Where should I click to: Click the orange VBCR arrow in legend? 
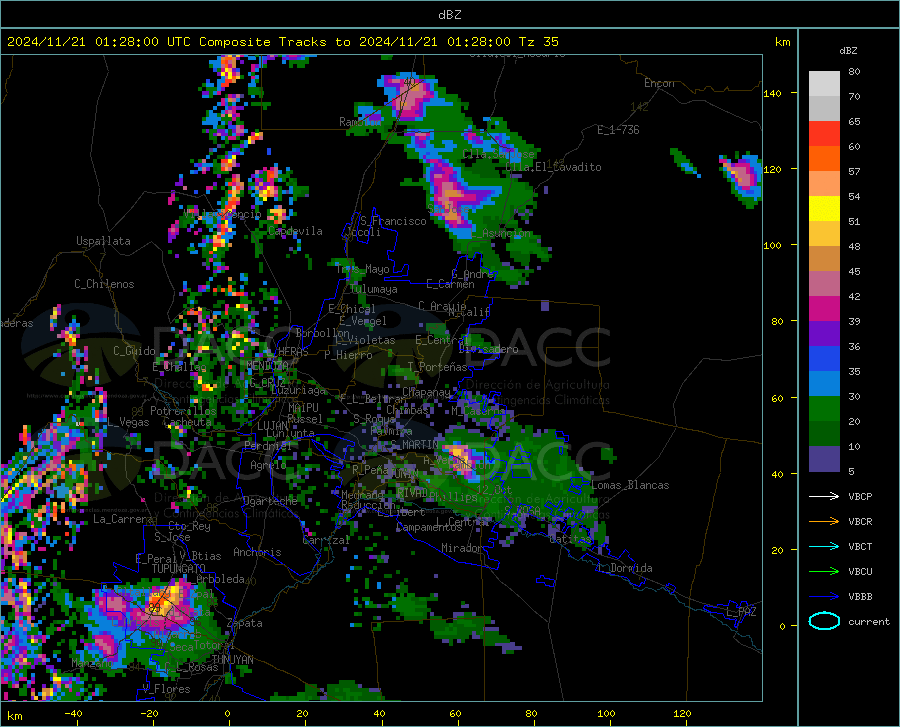click(824, 522)
